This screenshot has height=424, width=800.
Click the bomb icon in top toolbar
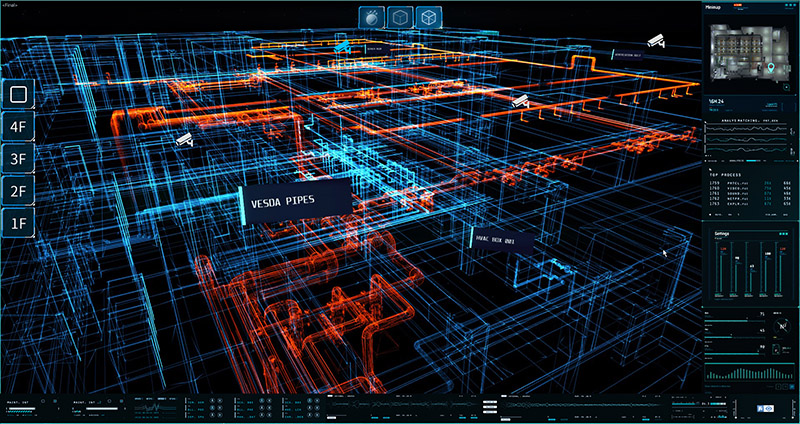[372, 18]
